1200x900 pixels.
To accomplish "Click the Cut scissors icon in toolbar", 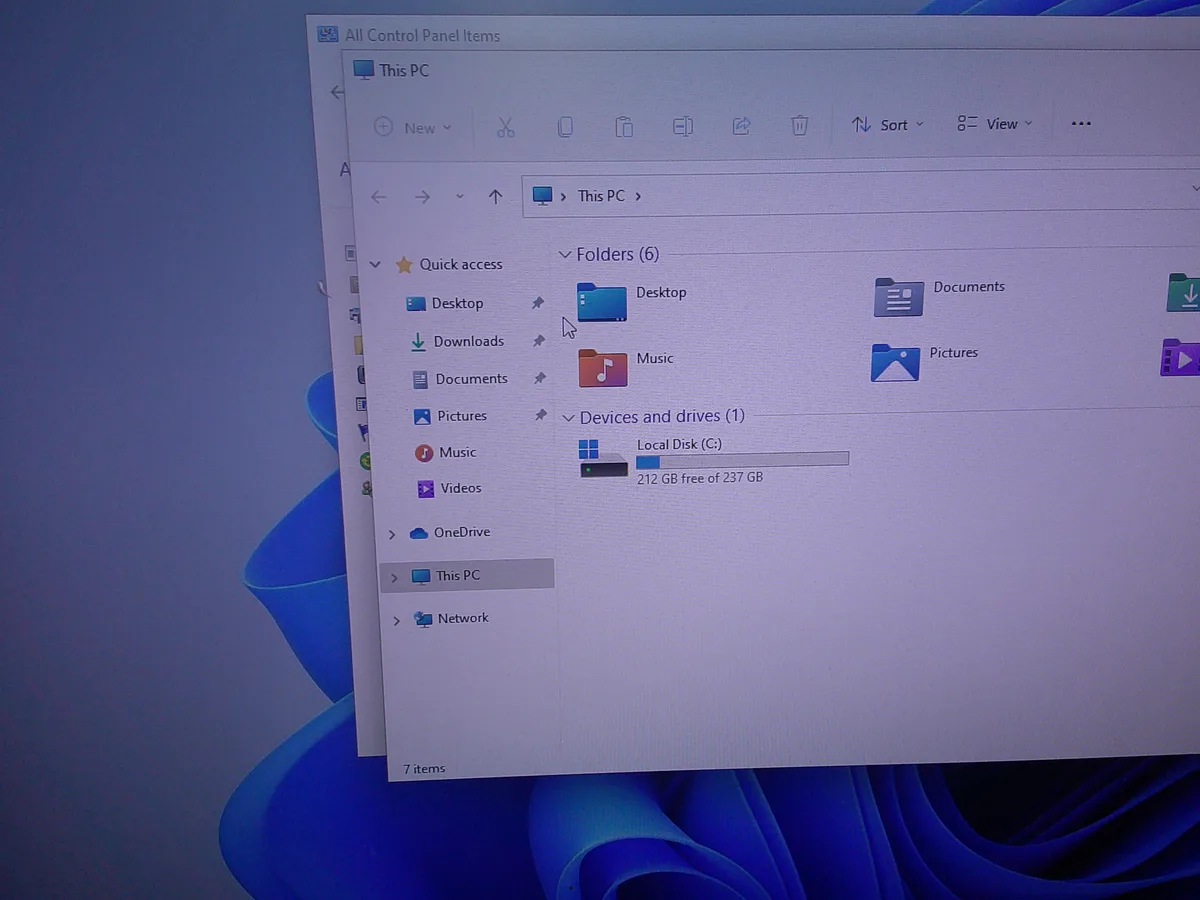I will (x=505, y=127).
